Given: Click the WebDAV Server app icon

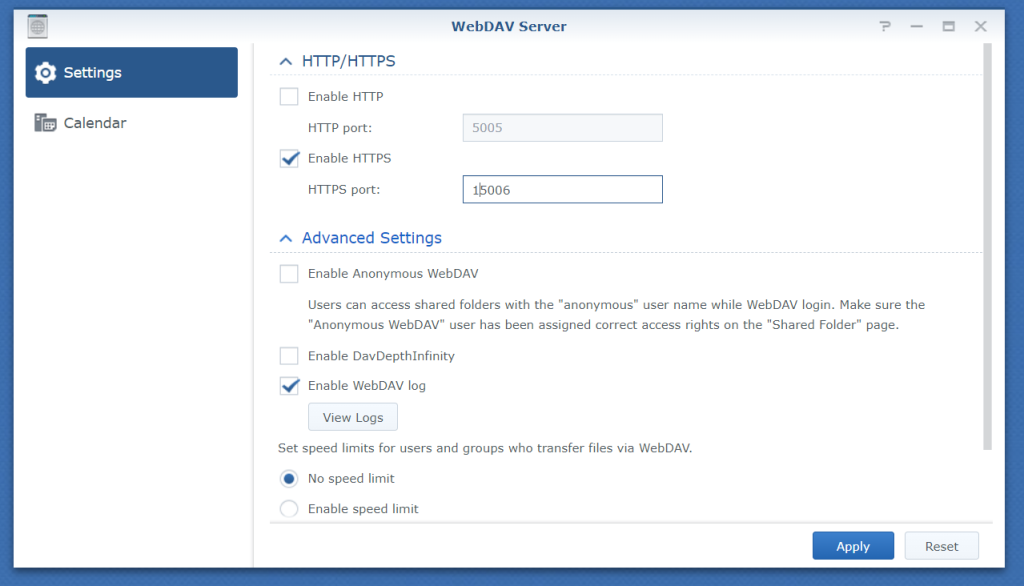Looking at the screenshot, I should click(x=38, y=26).
